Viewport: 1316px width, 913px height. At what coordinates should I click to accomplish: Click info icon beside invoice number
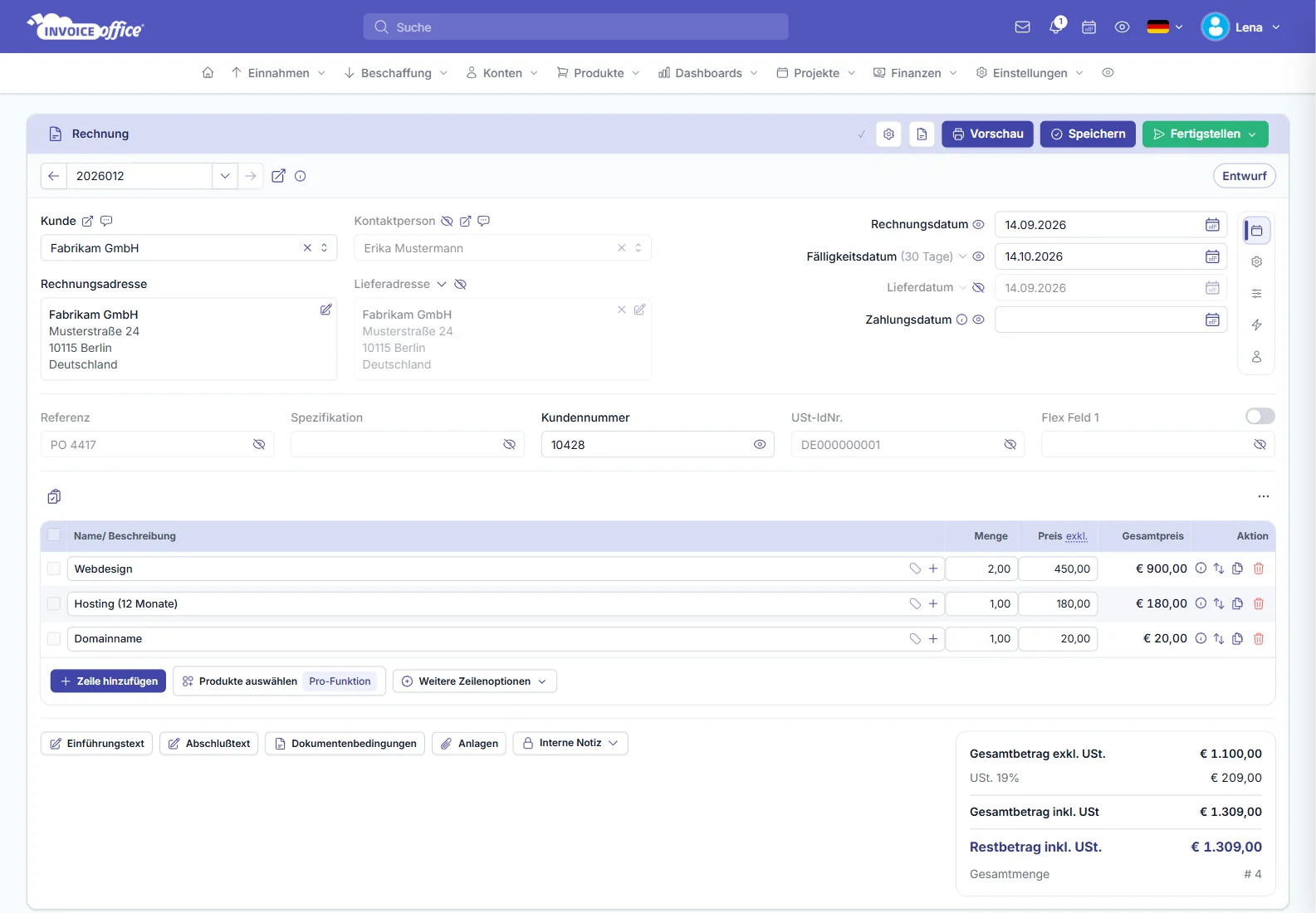click(x=301, y=176)
